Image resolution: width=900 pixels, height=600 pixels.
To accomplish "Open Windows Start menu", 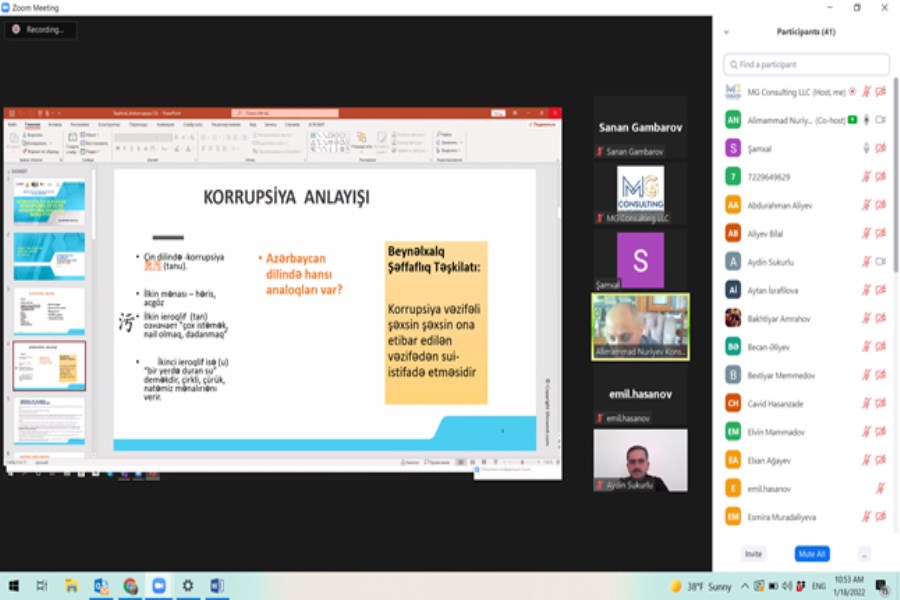I will click(14, 586).
